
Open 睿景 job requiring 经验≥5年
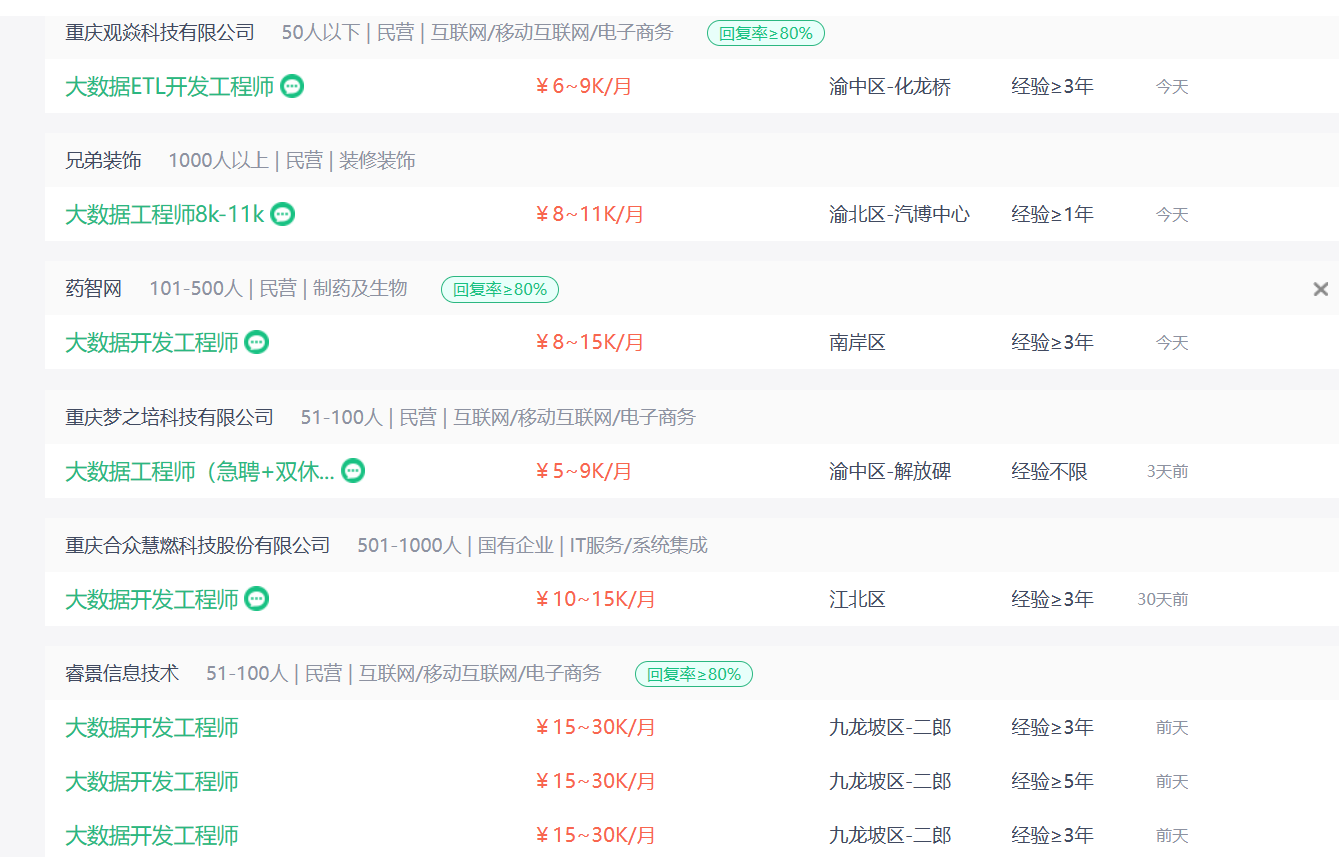(151, 782)
